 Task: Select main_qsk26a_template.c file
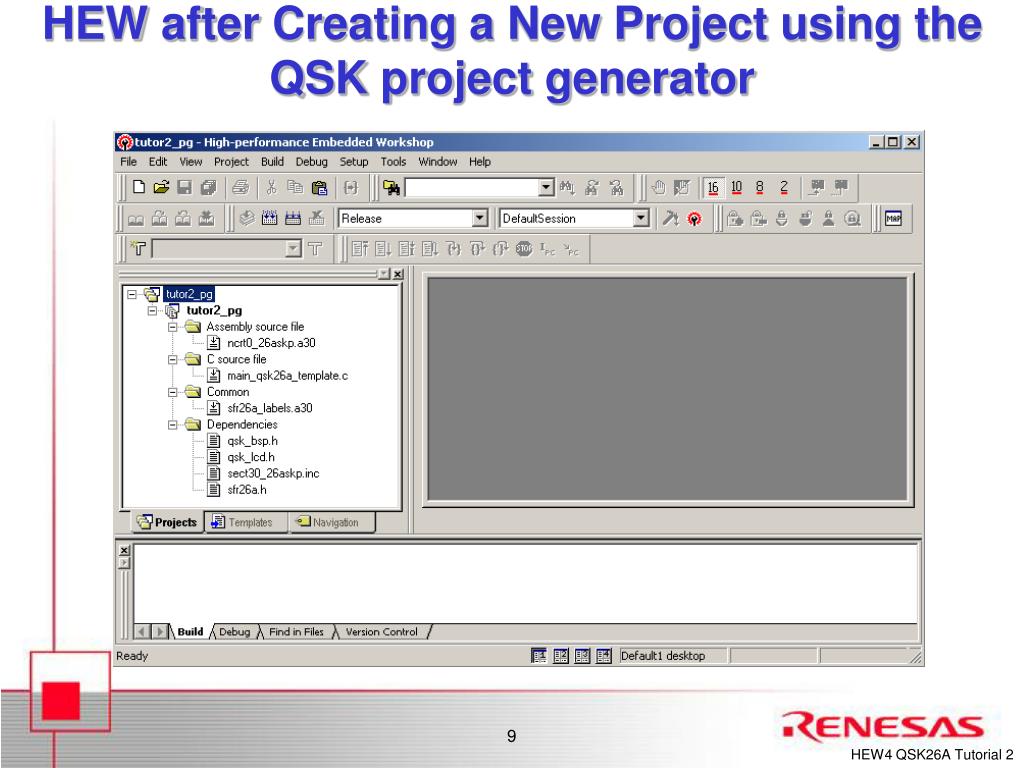pos(287,376)
